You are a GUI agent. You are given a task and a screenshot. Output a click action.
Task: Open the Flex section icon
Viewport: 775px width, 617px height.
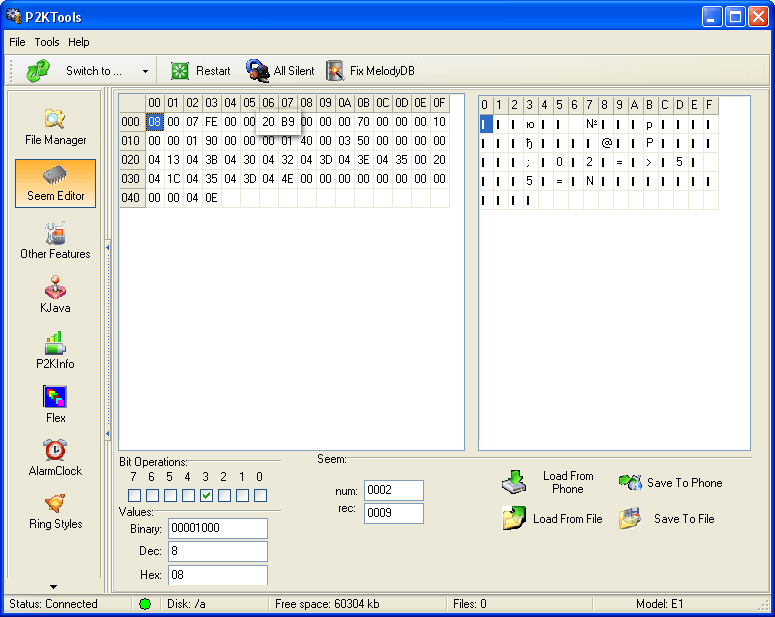[55, 397]
